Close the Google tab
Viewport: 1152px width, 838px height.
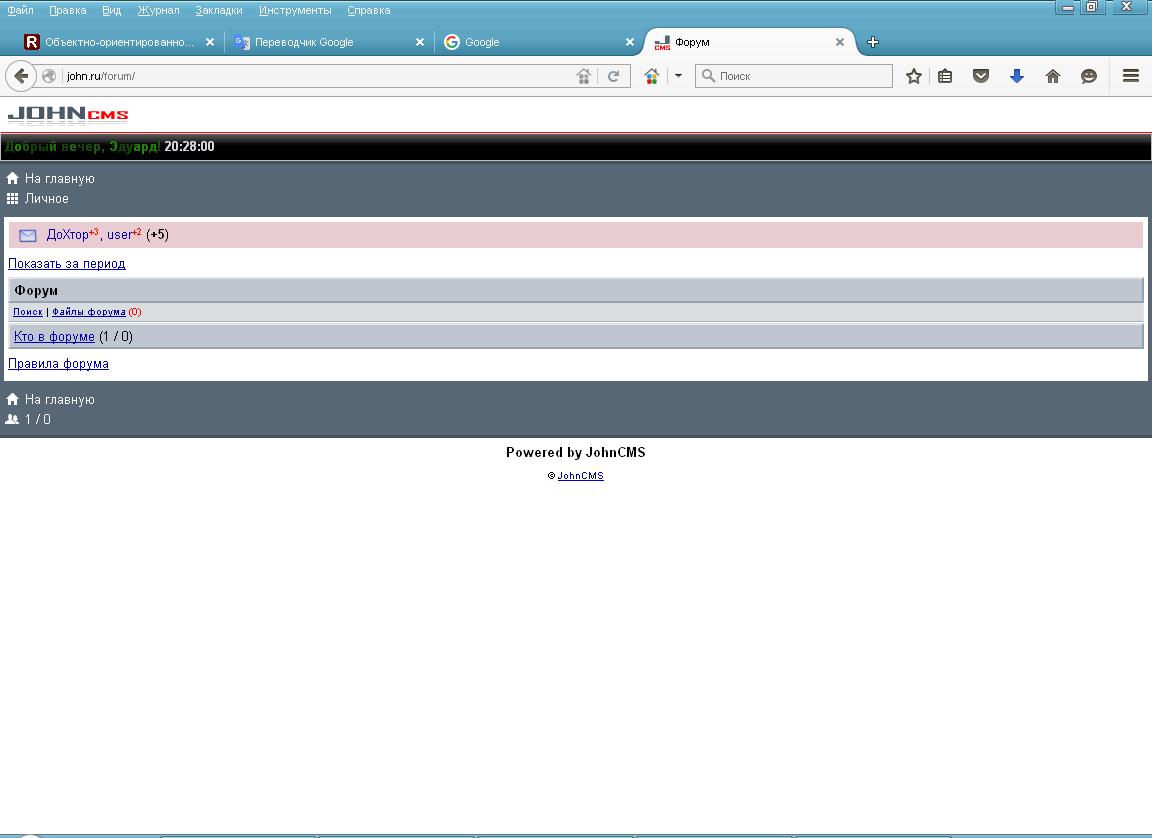coord(630,42)
